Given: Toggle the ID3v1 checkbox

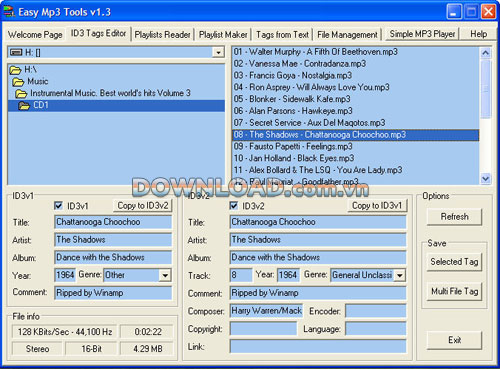Looking at the screenshot, I should (58, 206).
